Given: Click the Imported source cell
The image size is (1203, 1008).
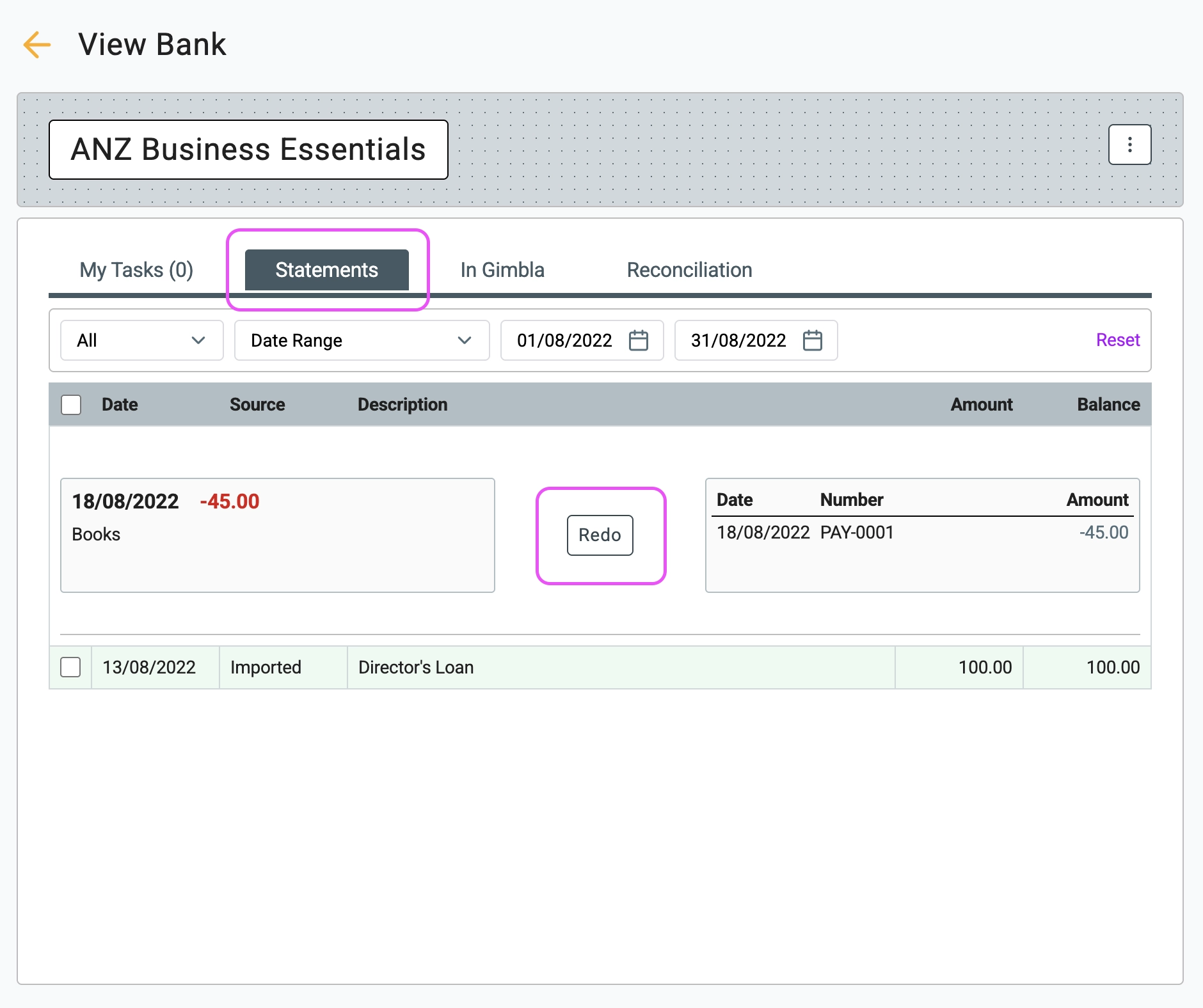Looking at the screenshot, I should [x=283, y=667].
